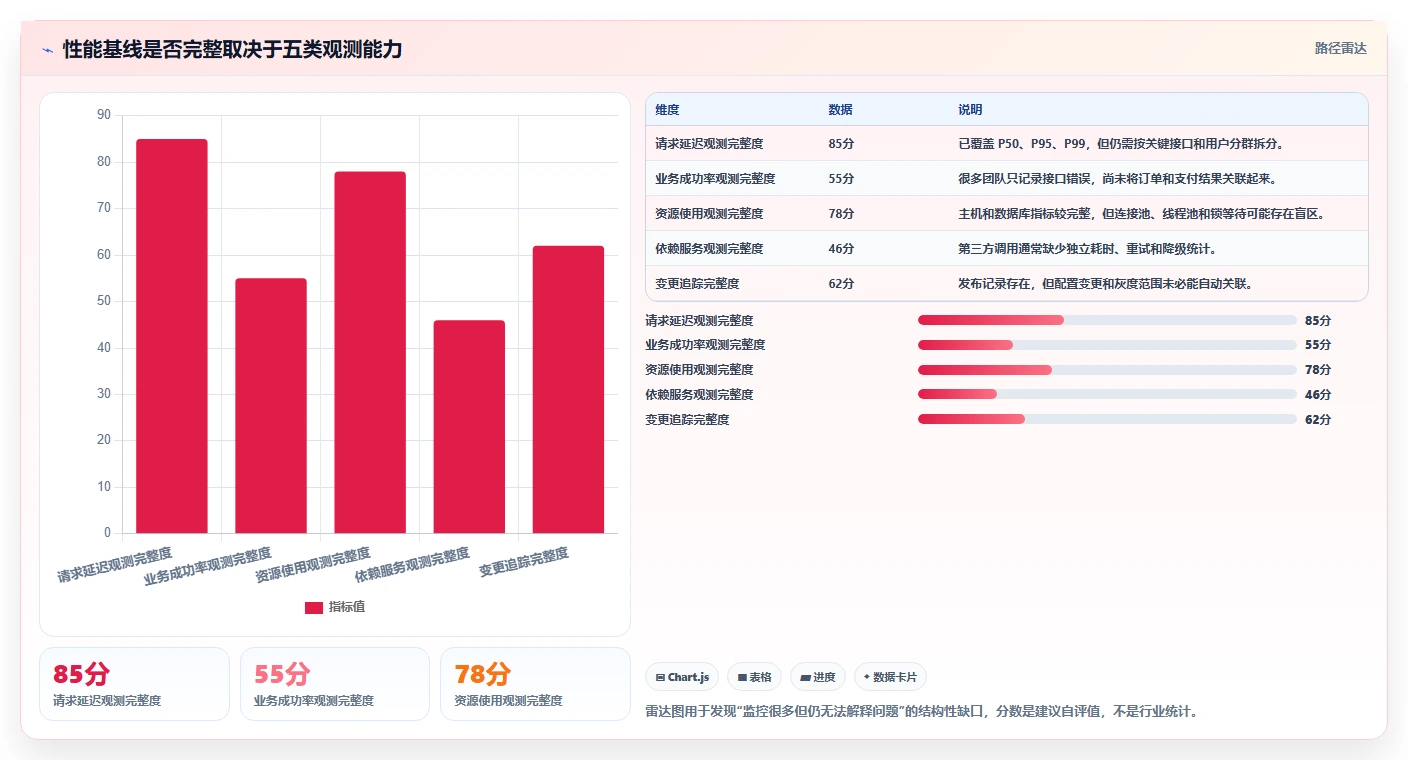The width and height of the screenshot is (1408, 760).
Task: Click the 85分 data card
Action: click(x=134, y=684)
